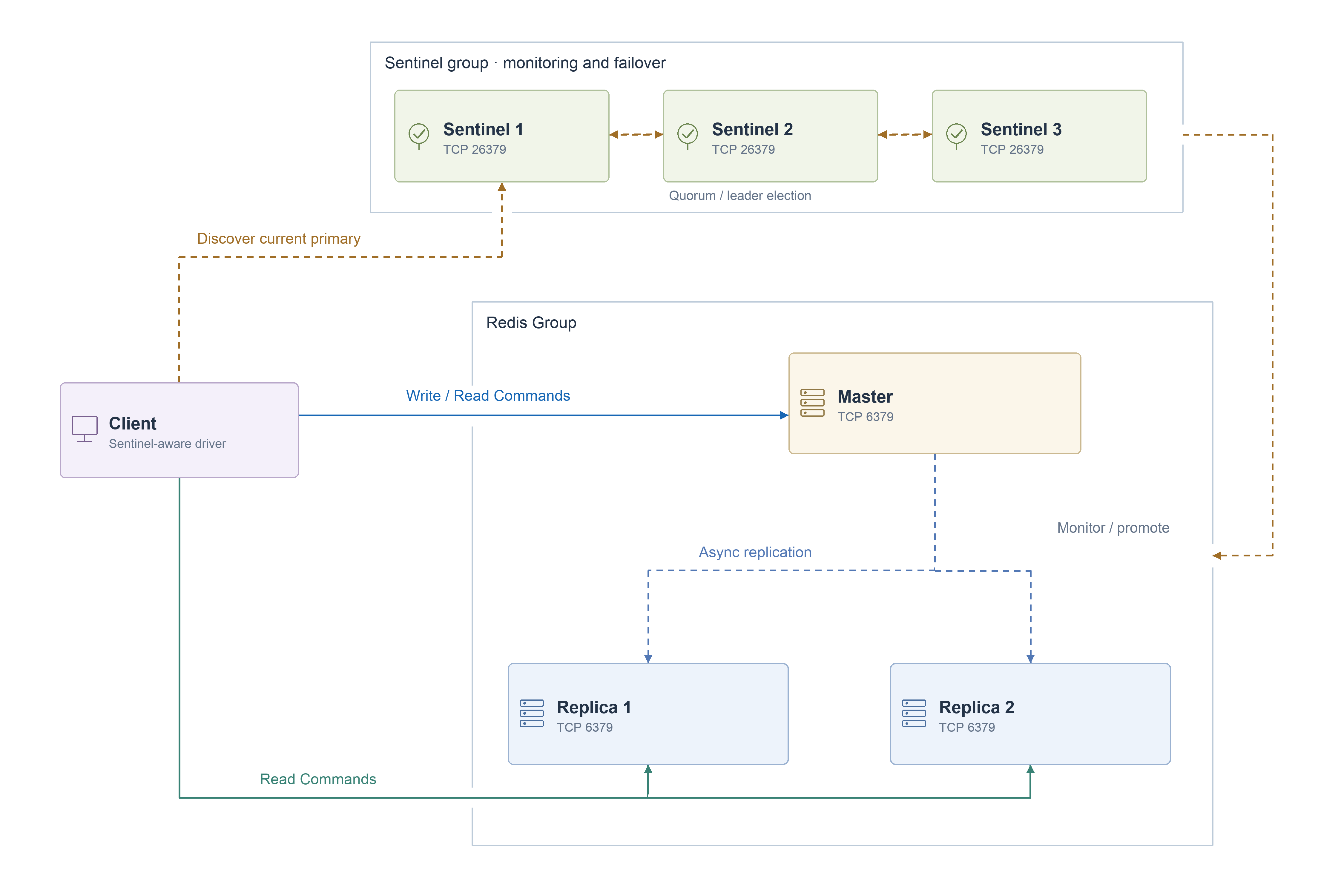Click 'TCP 26379' under Sentinel 1
Screen dimensions: 1338x896
[474, 149]
